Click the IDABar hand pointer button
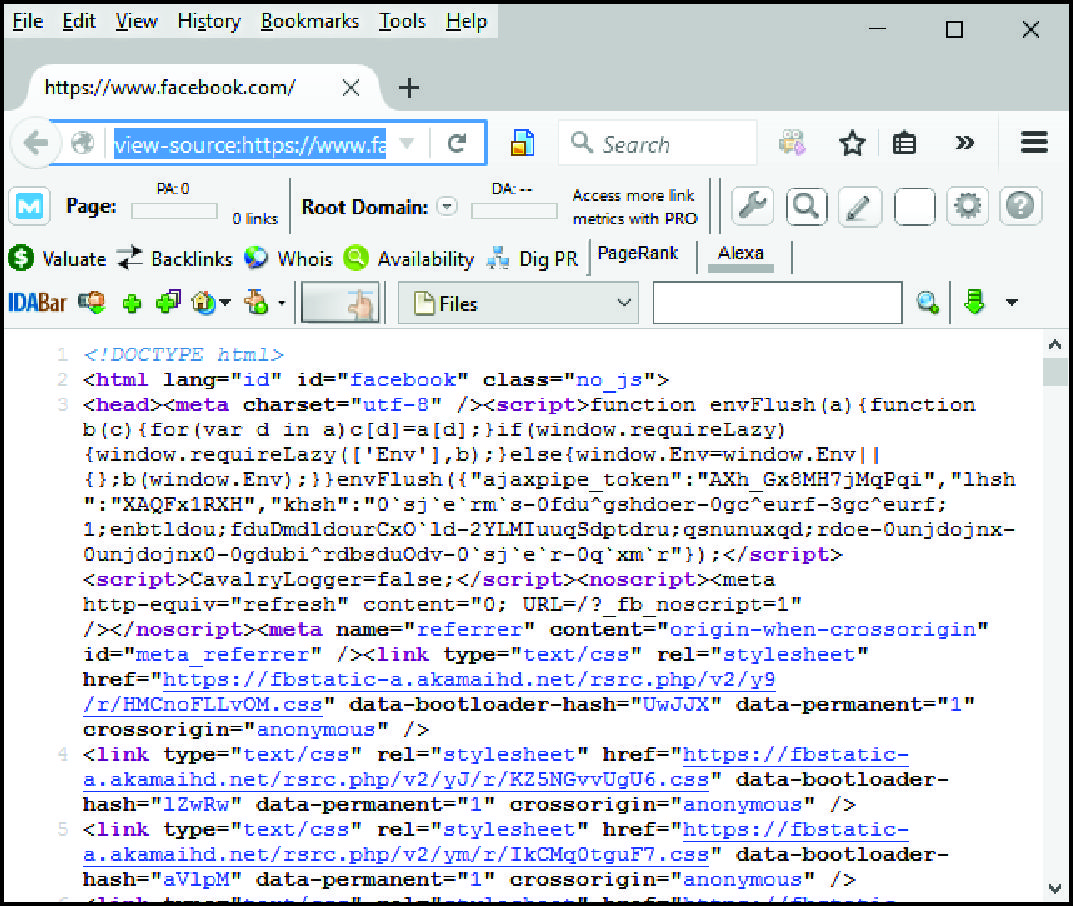 click(340, 302)
